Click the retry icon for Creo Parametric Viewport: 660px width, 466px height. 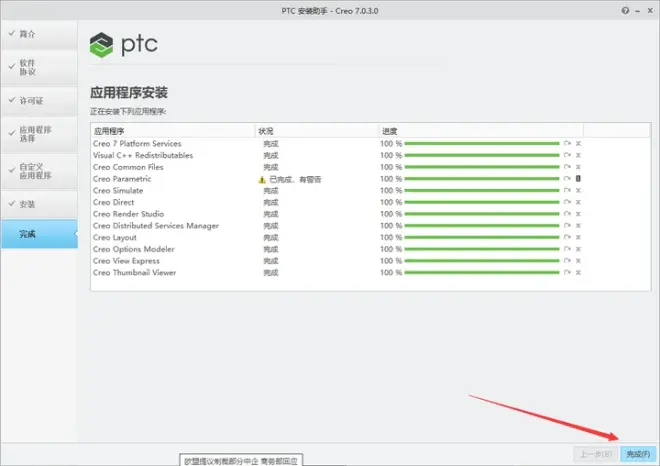pyautogui.click(x=567, y=178)
